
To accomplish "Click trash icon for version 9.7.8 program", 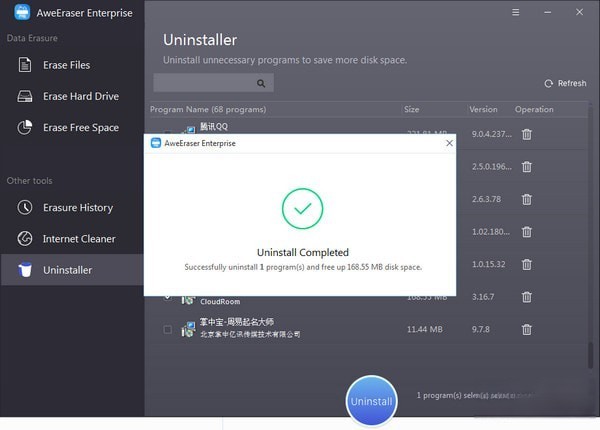I will [x=527, y=329].
